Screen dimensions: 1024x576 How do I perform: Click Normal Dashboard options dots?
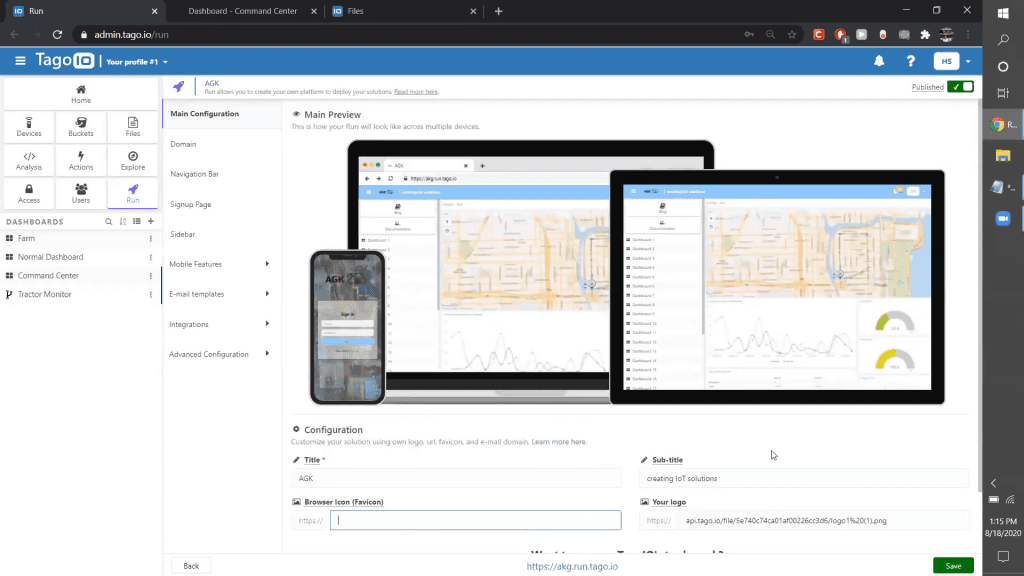coord(151,257)
